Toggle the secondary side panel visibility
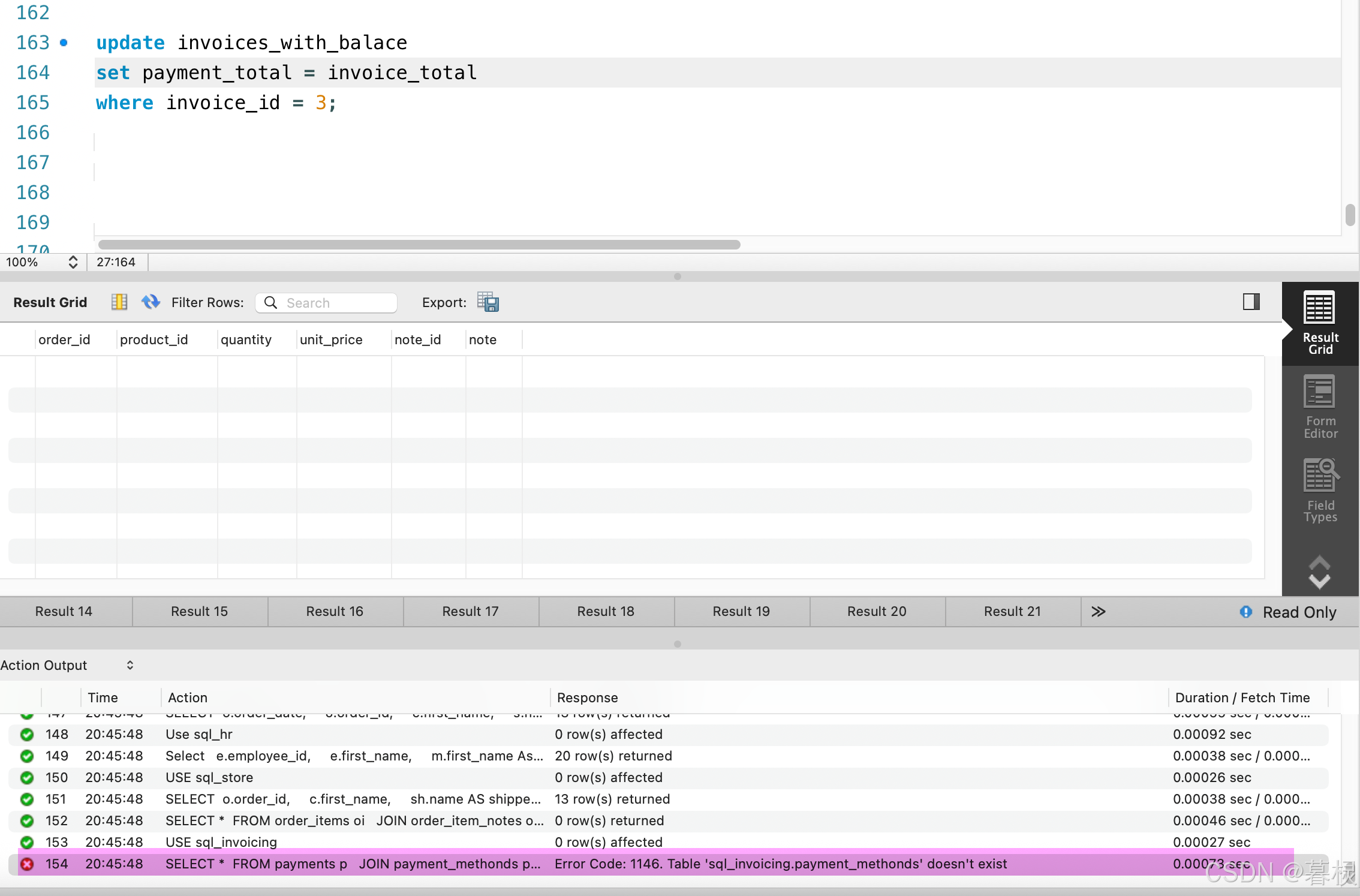This screenshot has height=896, width=1360. click(1251, 302)
